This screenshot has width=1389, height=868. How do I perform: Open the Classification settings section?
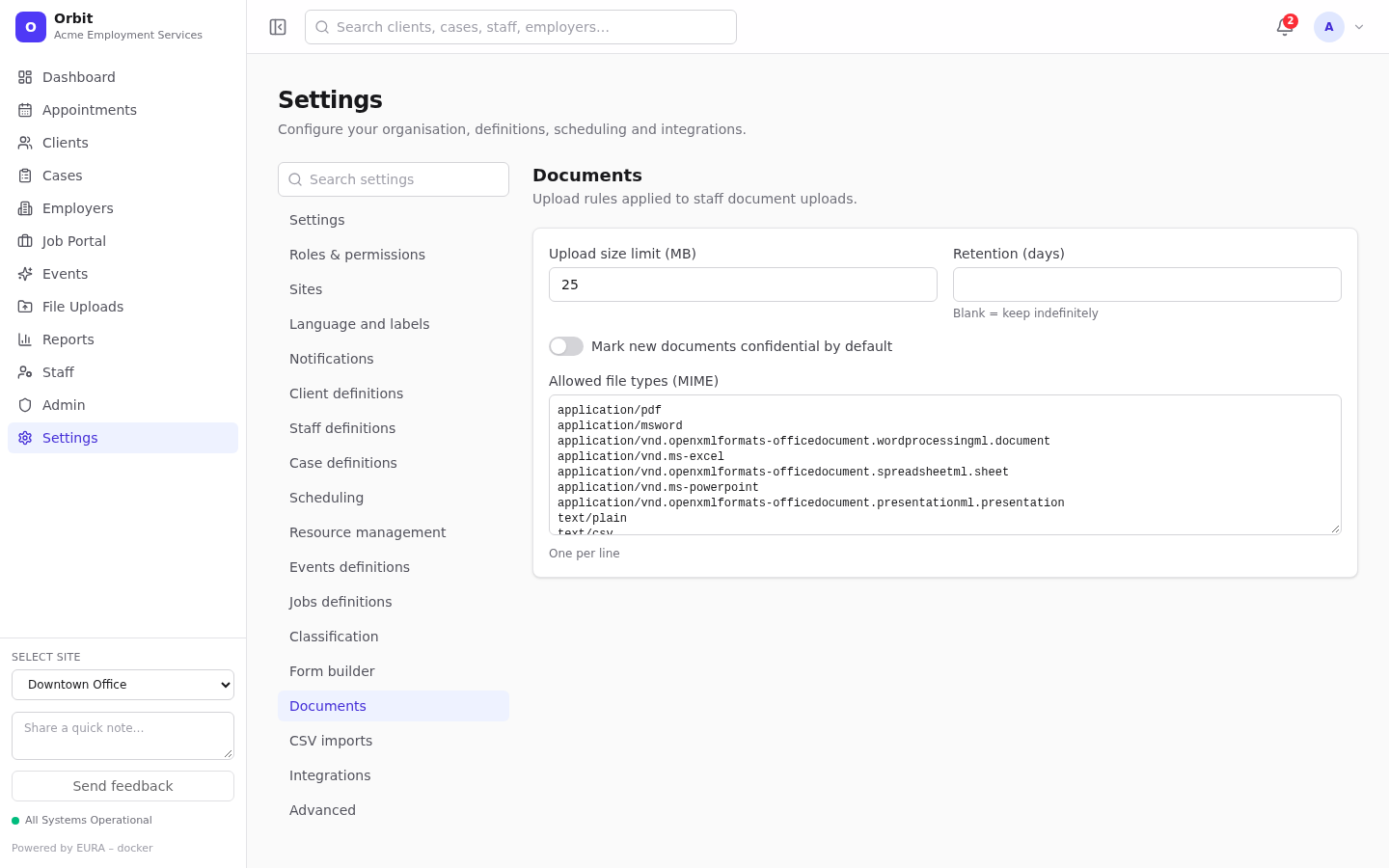tap(394, 637)
